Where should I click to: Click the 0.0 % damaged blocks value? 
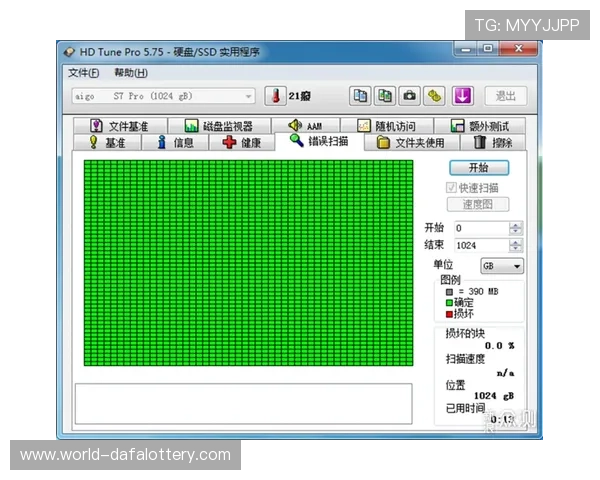[x=500, y=346]
